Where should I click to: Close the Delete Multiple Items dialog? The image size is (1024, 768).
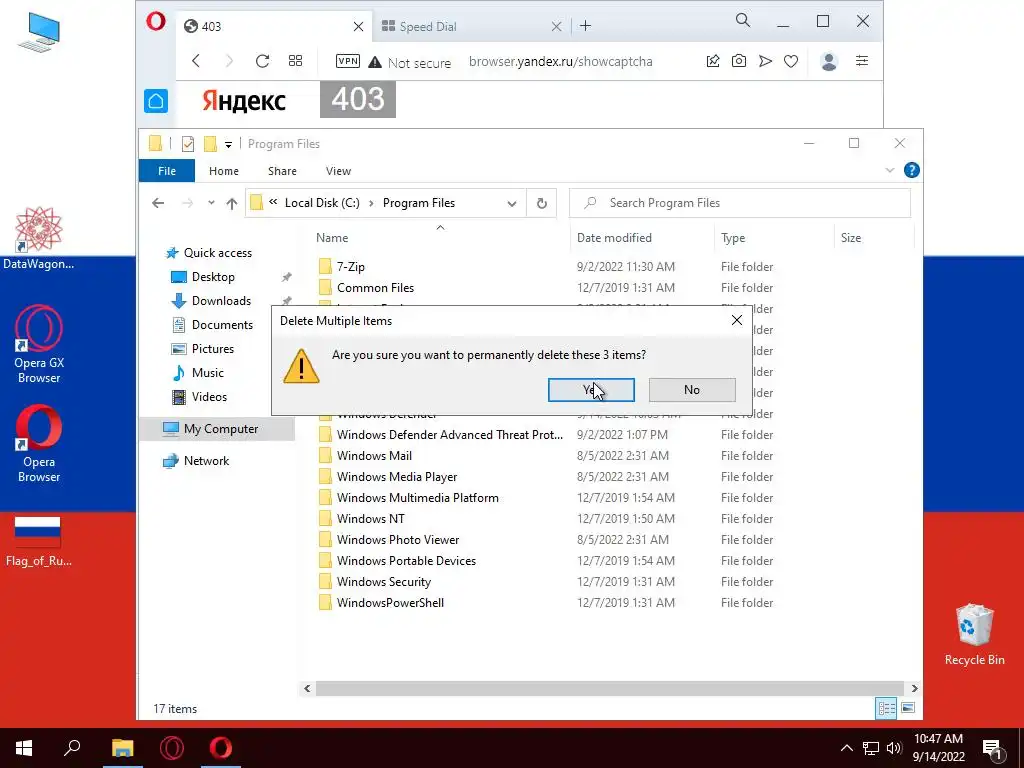click(737, 320)
